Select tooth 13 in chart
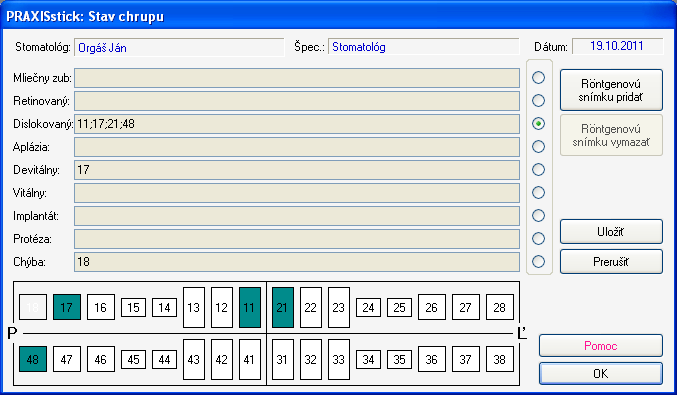This screenshot has width=677, height=395. point(194,307)
